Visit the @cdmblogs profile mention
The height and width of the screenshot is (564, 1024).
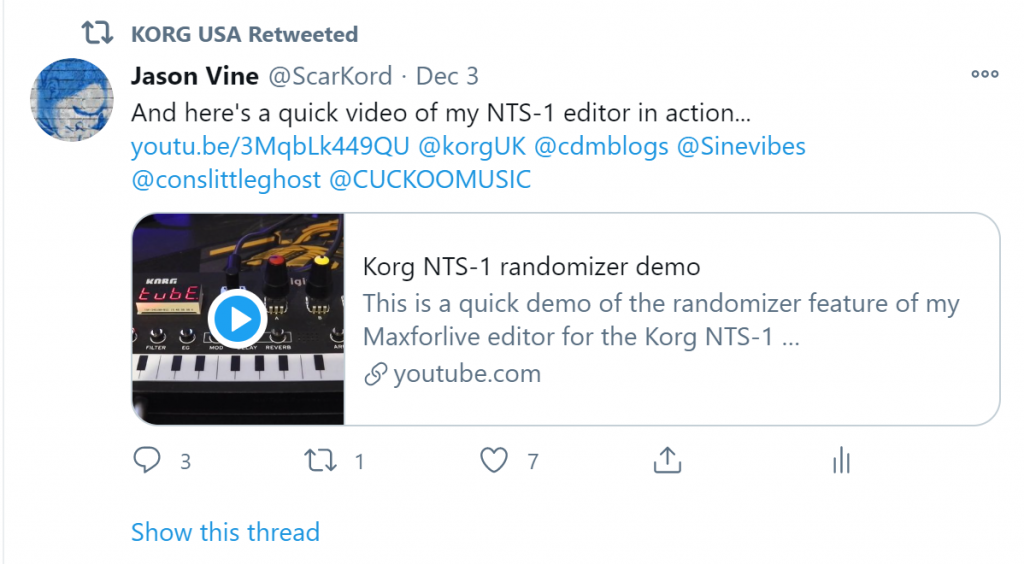click(601, 147)
